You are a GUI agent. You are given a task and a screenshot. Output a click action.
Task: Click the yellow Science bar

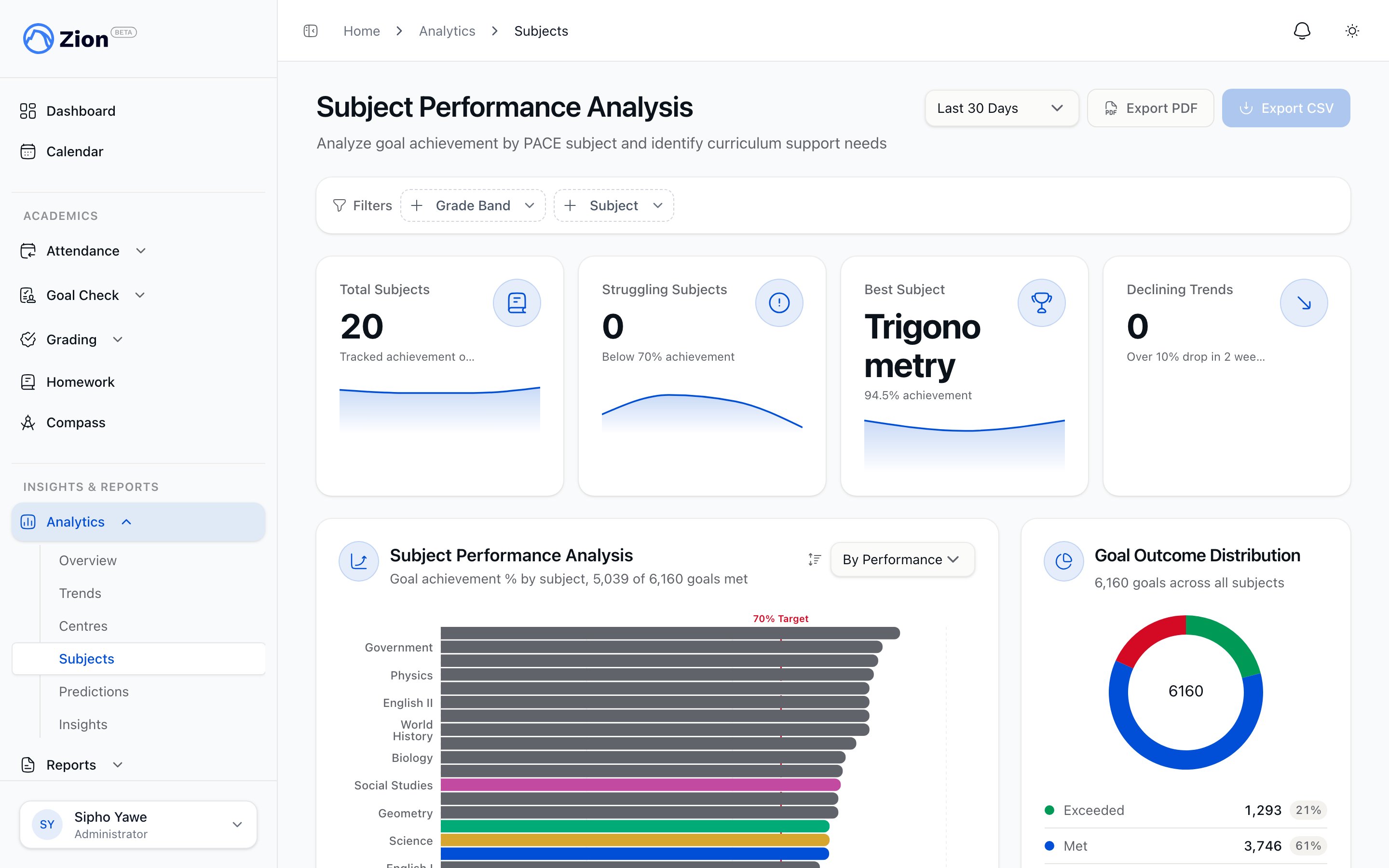tap(635, 840)
